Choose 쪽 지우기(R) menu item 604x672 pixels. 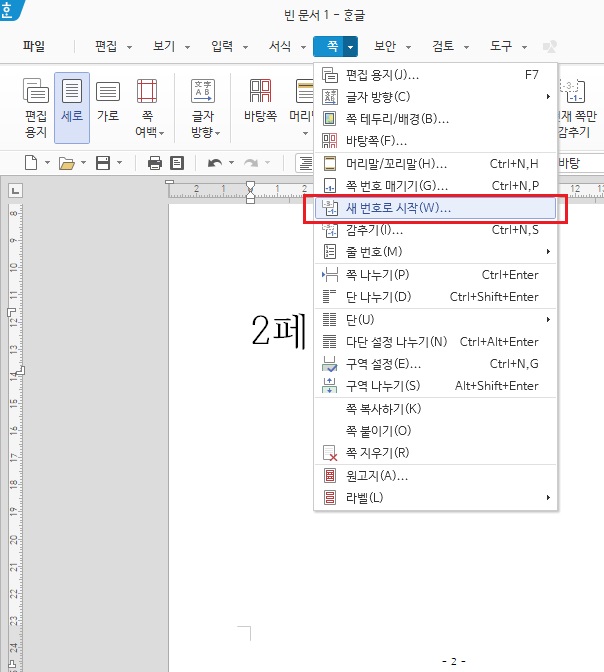pyautogui.click(x=436, y=453)
